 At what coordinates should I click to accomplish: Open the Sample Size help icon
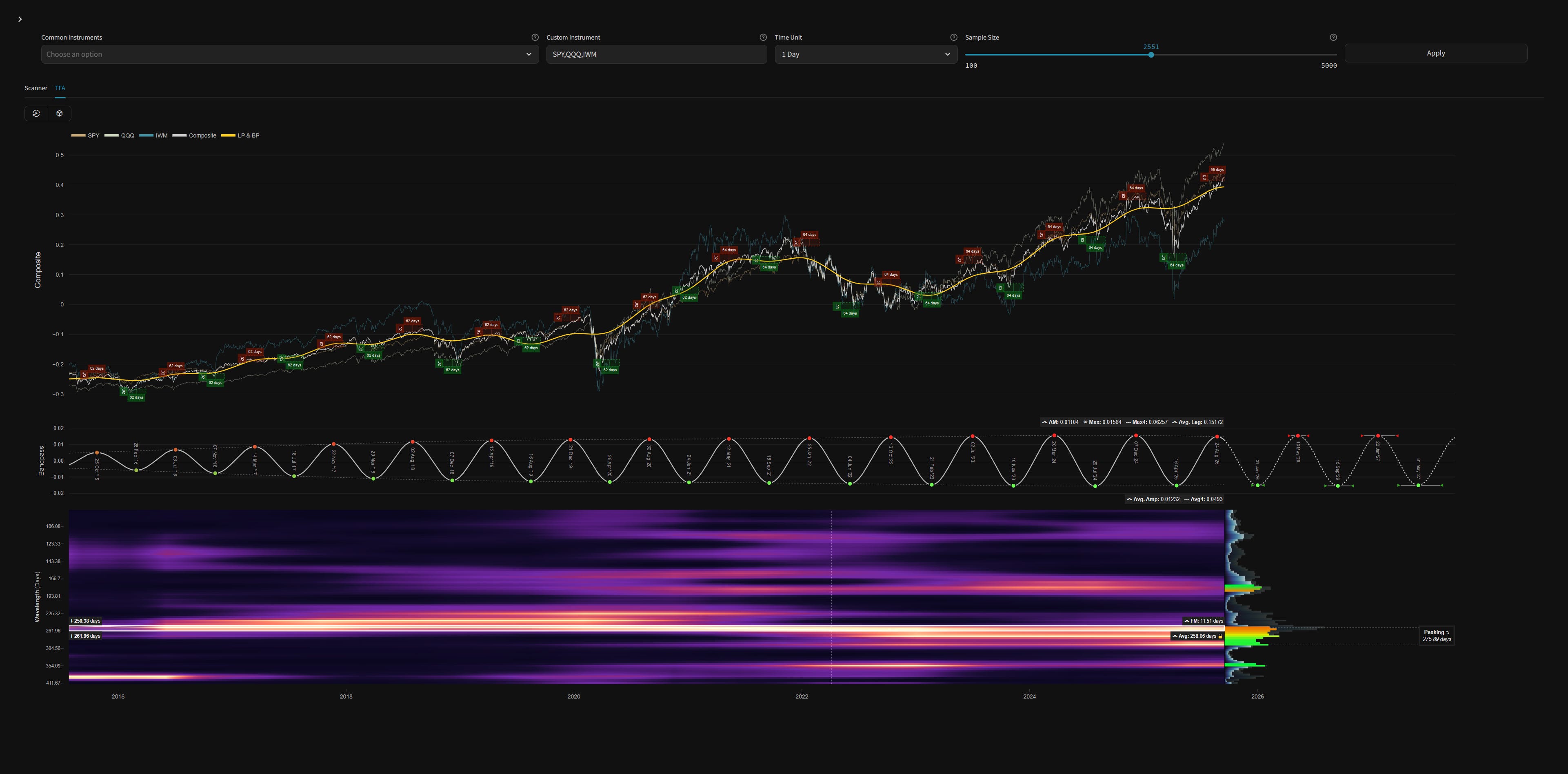coord(1333,37)
